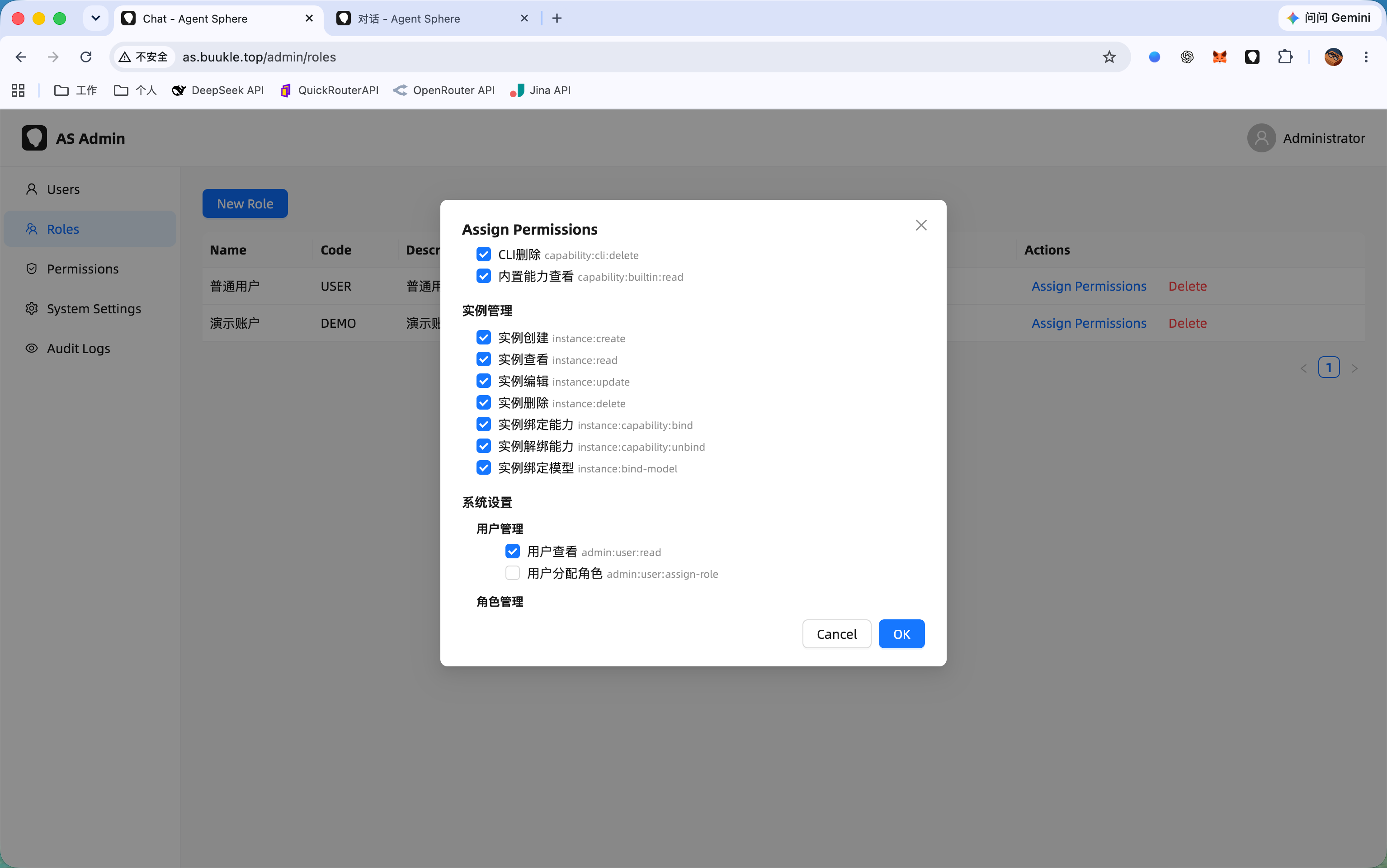Screen dimensions: 1387x868
Task: Cancel the Assign Permissions dialog
Action: coord(836,634)
